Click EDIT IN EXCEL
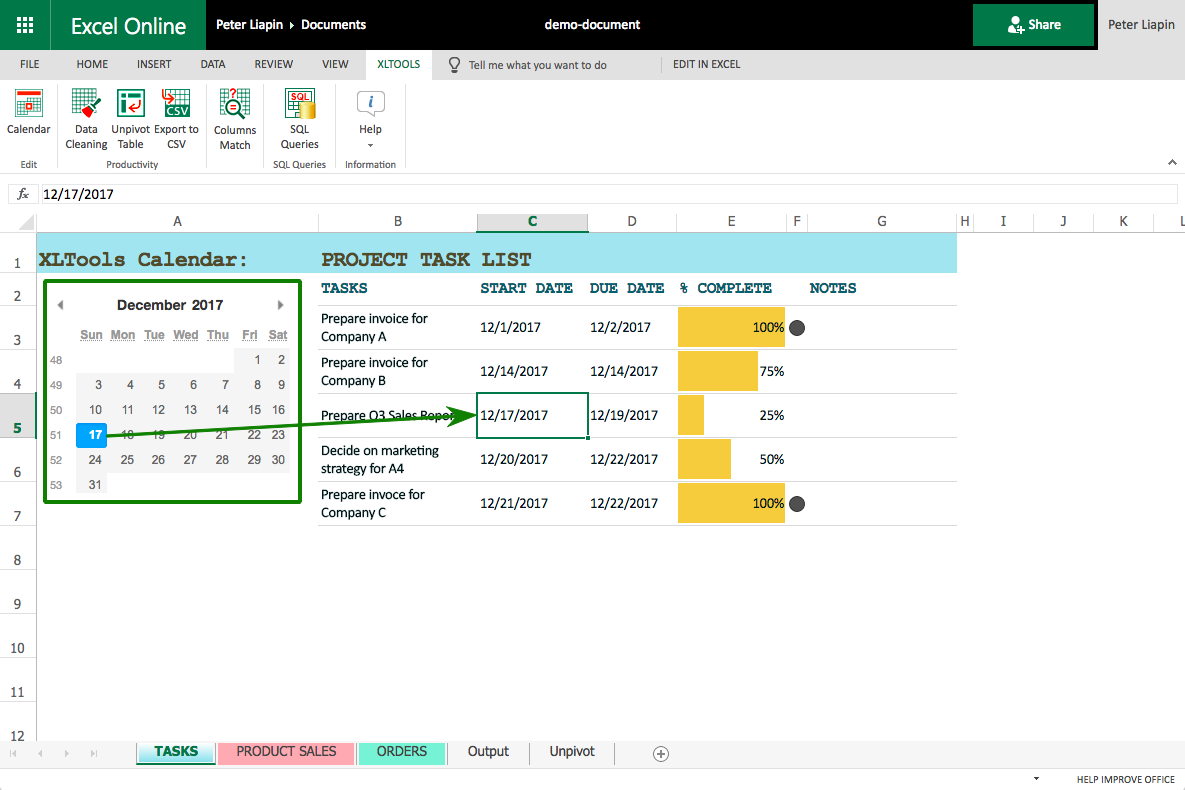 (x=707, y=64)
